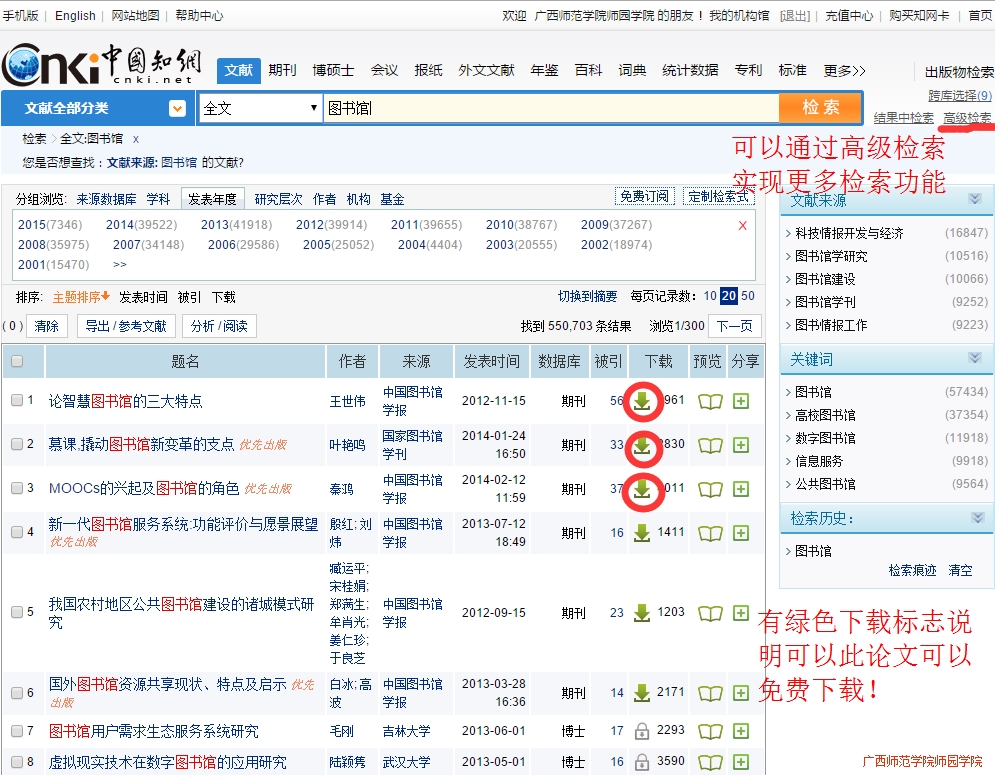Image resolution: width=995 pixels, height=775 pixels.
Task: Click download icon for row 1 article
Action: coord(642,402)
